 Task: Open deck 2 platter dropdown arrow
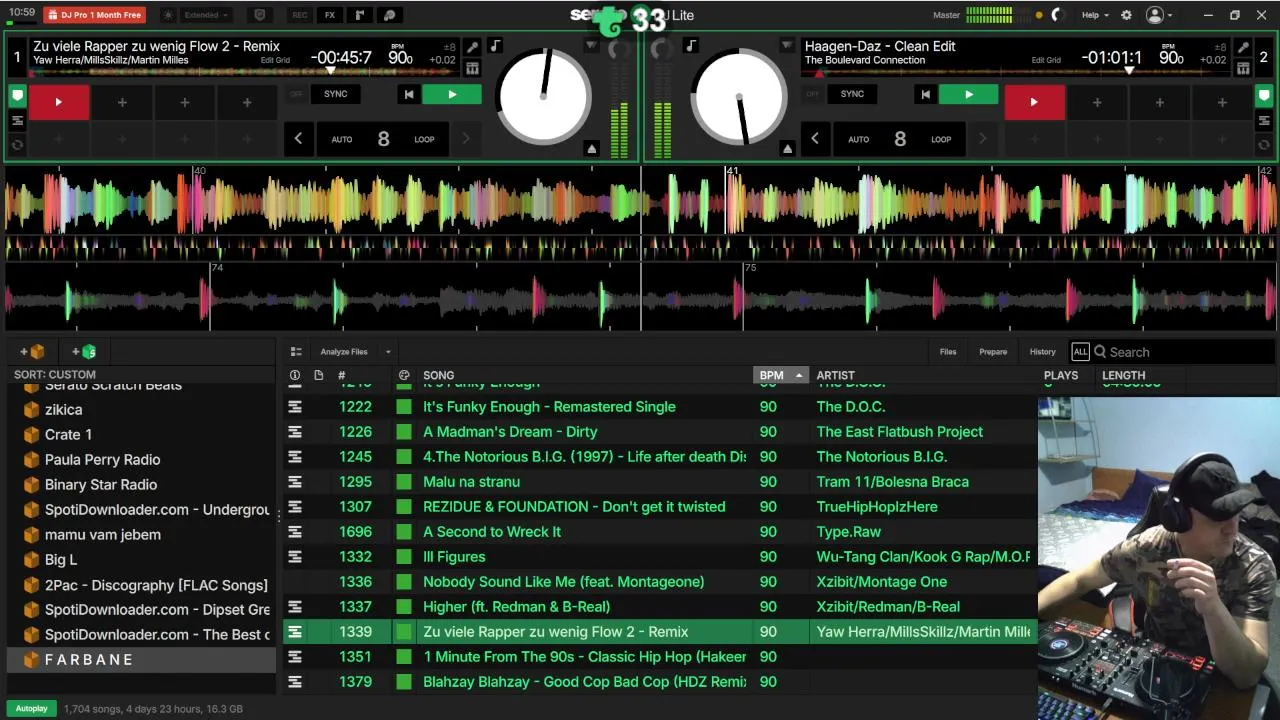[x=787, y=46]
